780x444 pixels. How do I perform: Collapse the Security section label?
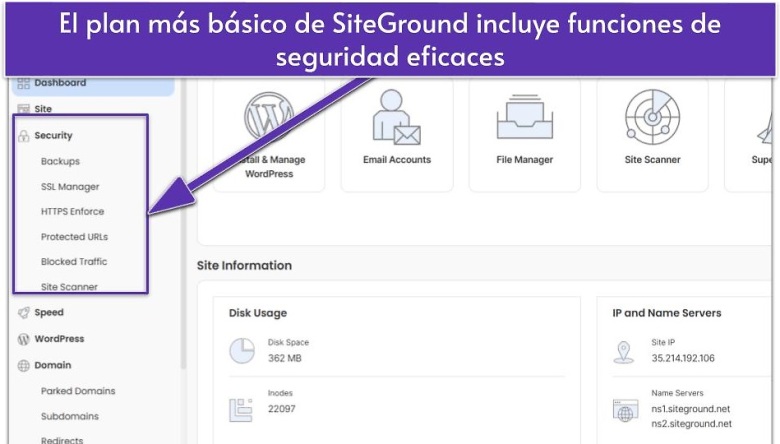53,135
